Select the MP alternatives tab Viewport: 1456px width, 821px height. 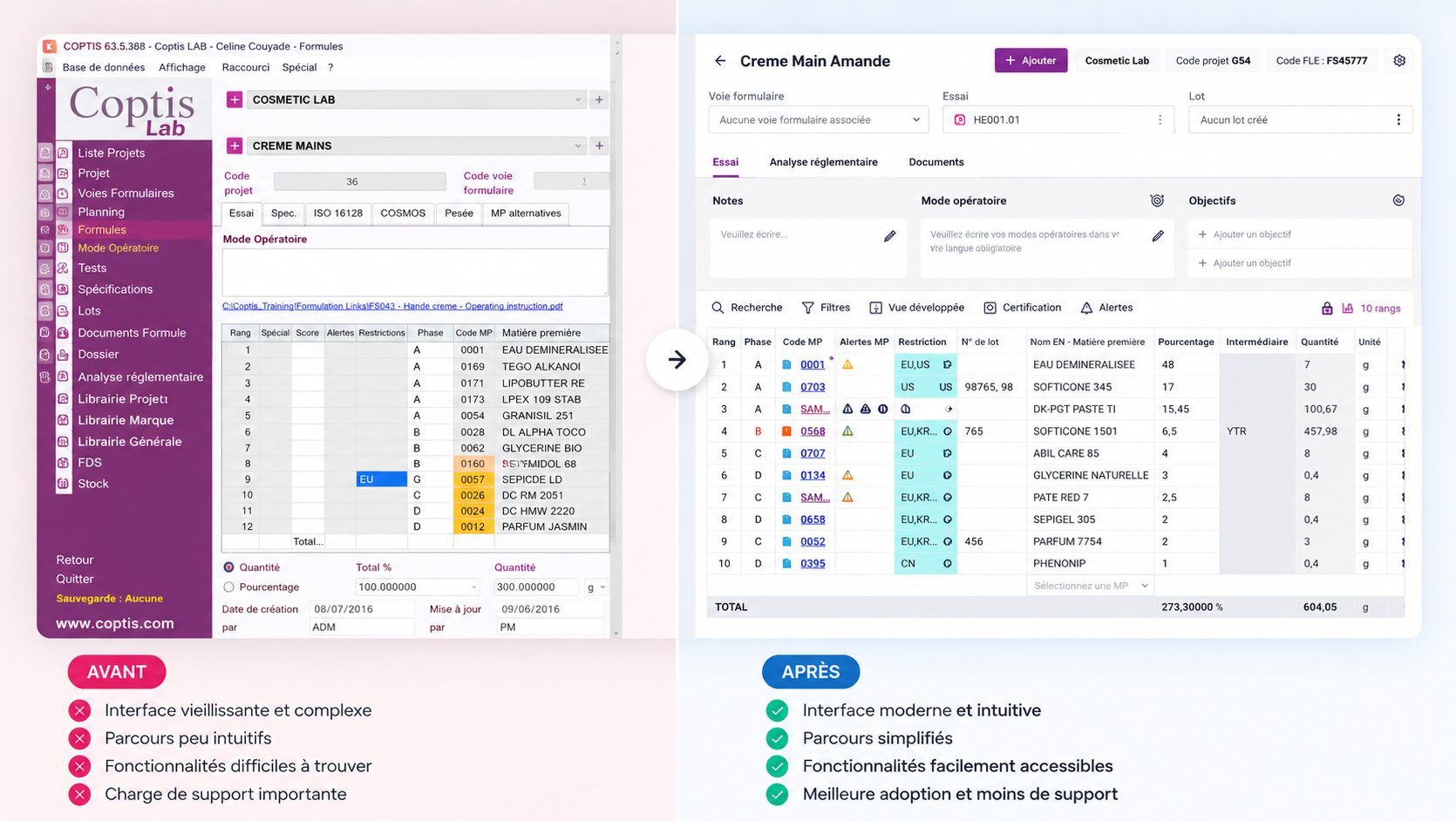(x=526, y=214)
